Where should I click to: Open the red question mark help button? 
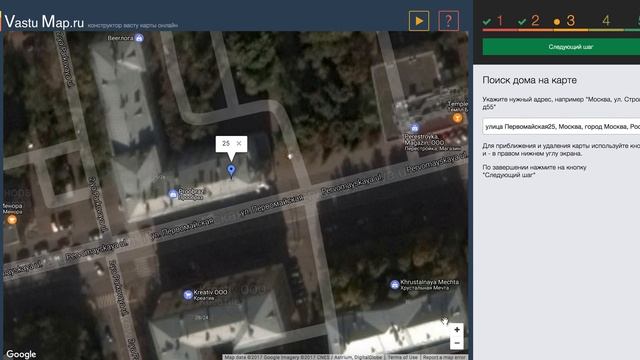(x=449, y=20)
